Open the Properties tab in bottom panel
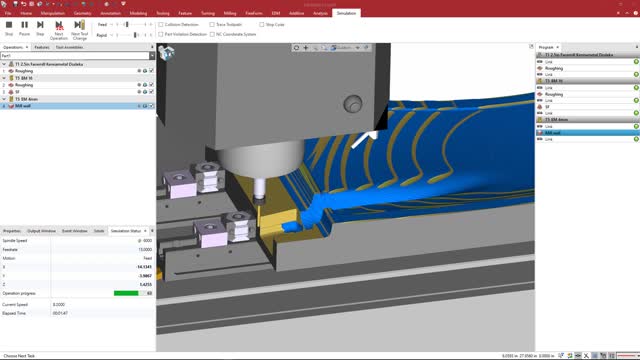The width and height of the screenshot is (640, 360). (12, 231)
